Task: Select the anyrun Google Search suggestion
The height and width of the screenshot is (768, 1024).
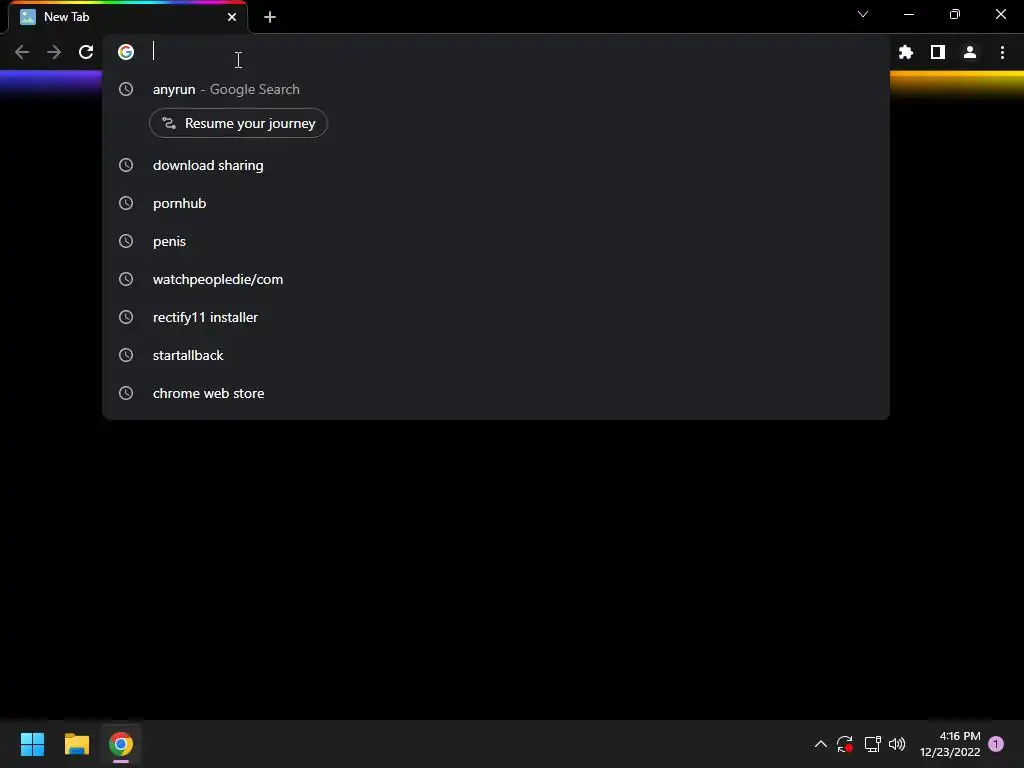Action: pyautogui.click(x=496, y=89)
